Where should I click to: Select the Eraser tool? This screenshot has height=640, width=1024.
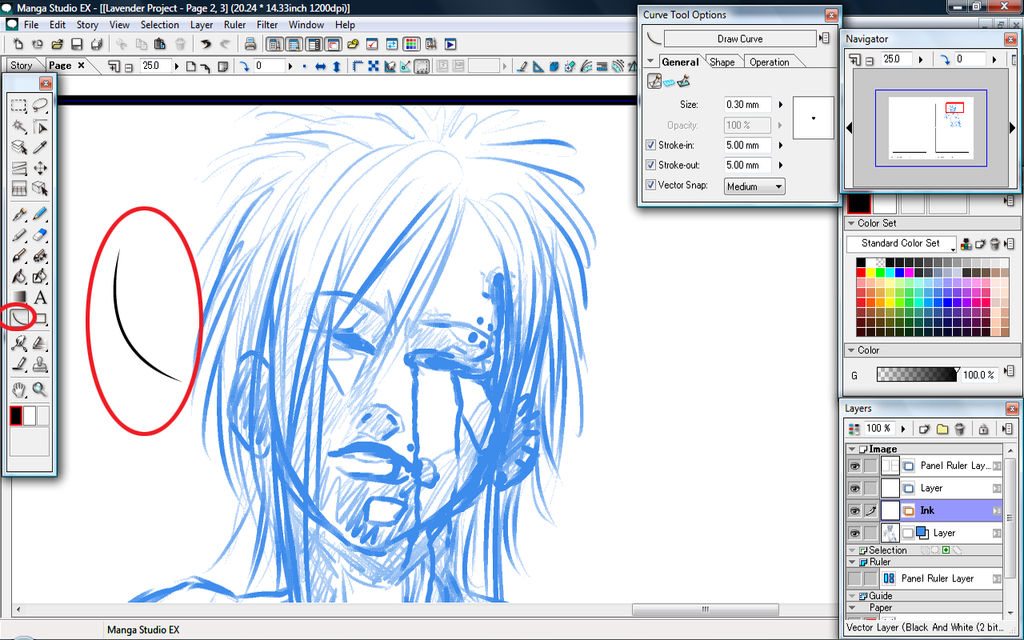(41, 235)
